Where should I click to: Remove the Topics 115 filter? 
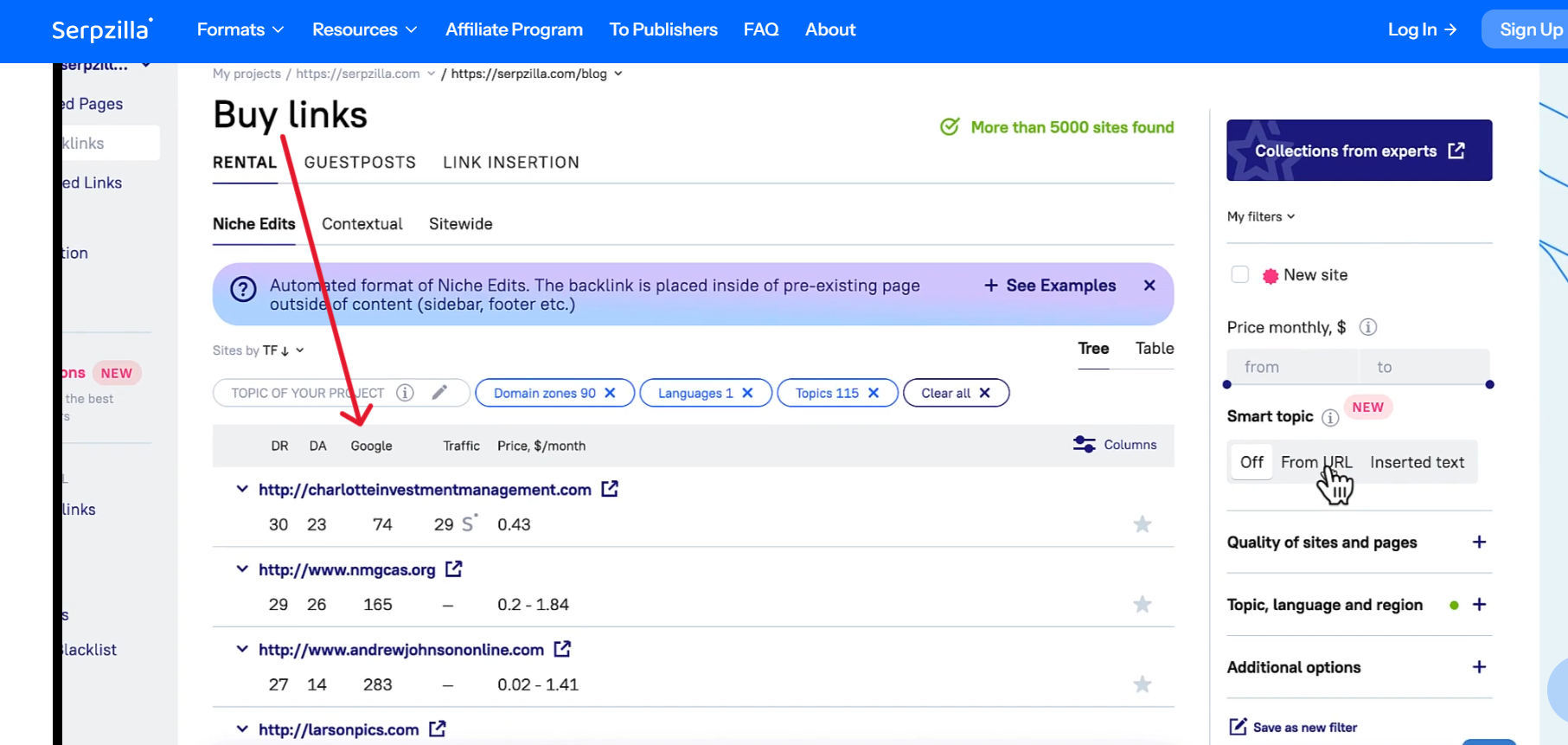(x=874, y=393)
